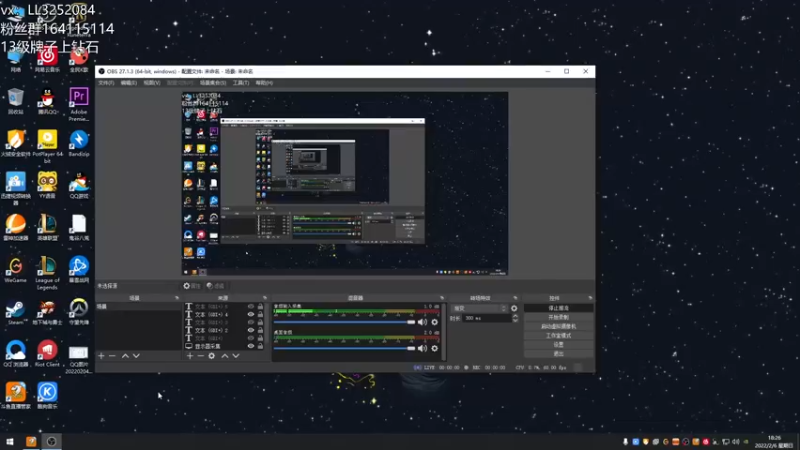Image resolution: width=800 pixels, height=450 pixels.
Task: Click 工作室模式 studio mode button
Action: tap(558, 336)
